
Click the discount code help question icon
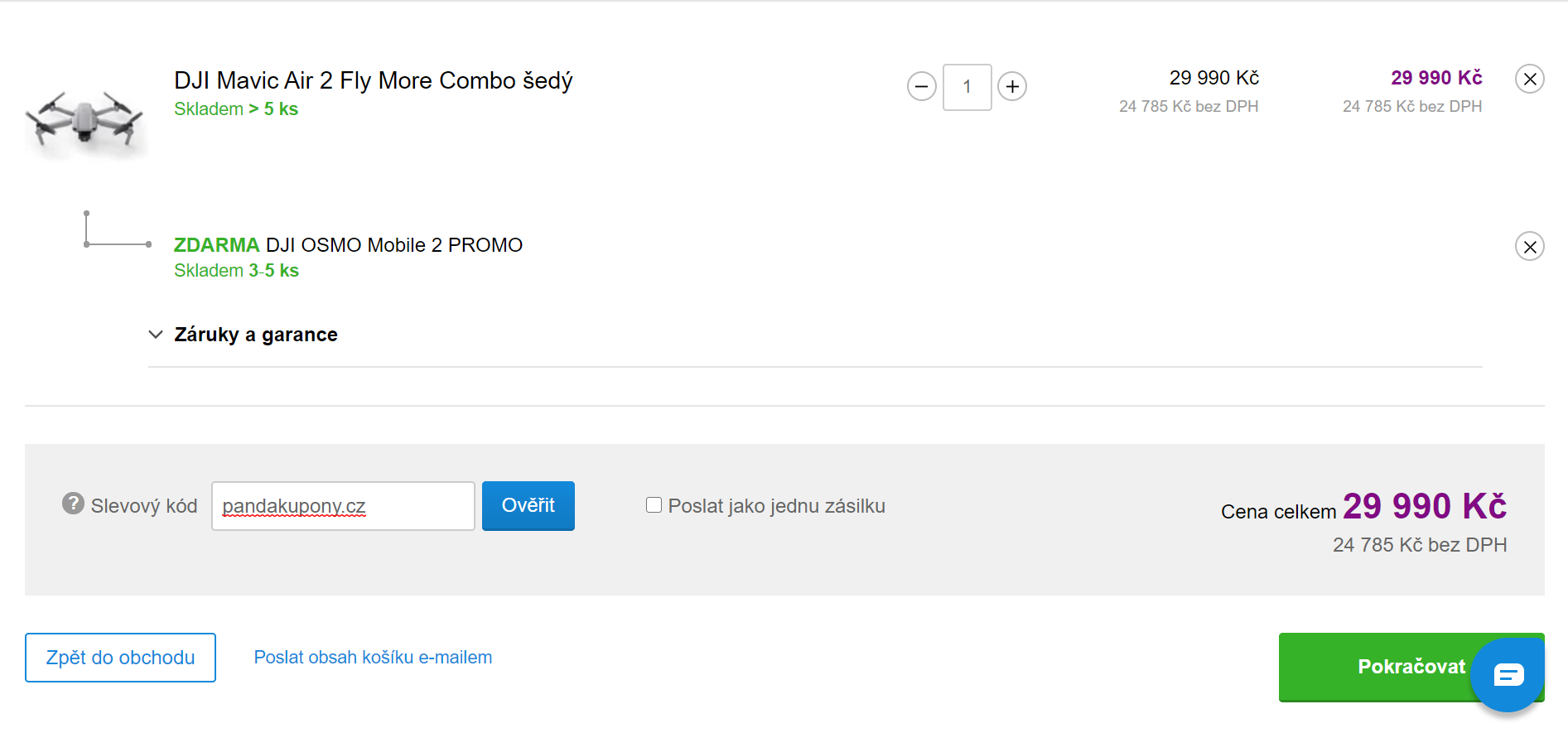click(73, 504)
